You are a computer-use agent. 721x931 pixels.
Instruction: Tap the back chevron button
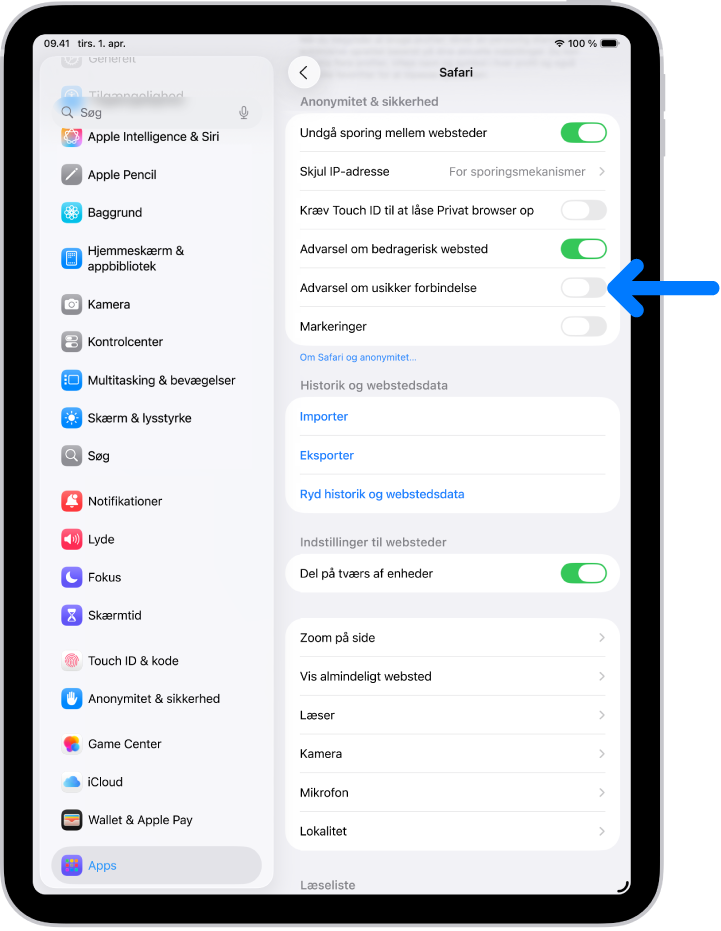tap(303, 72)
